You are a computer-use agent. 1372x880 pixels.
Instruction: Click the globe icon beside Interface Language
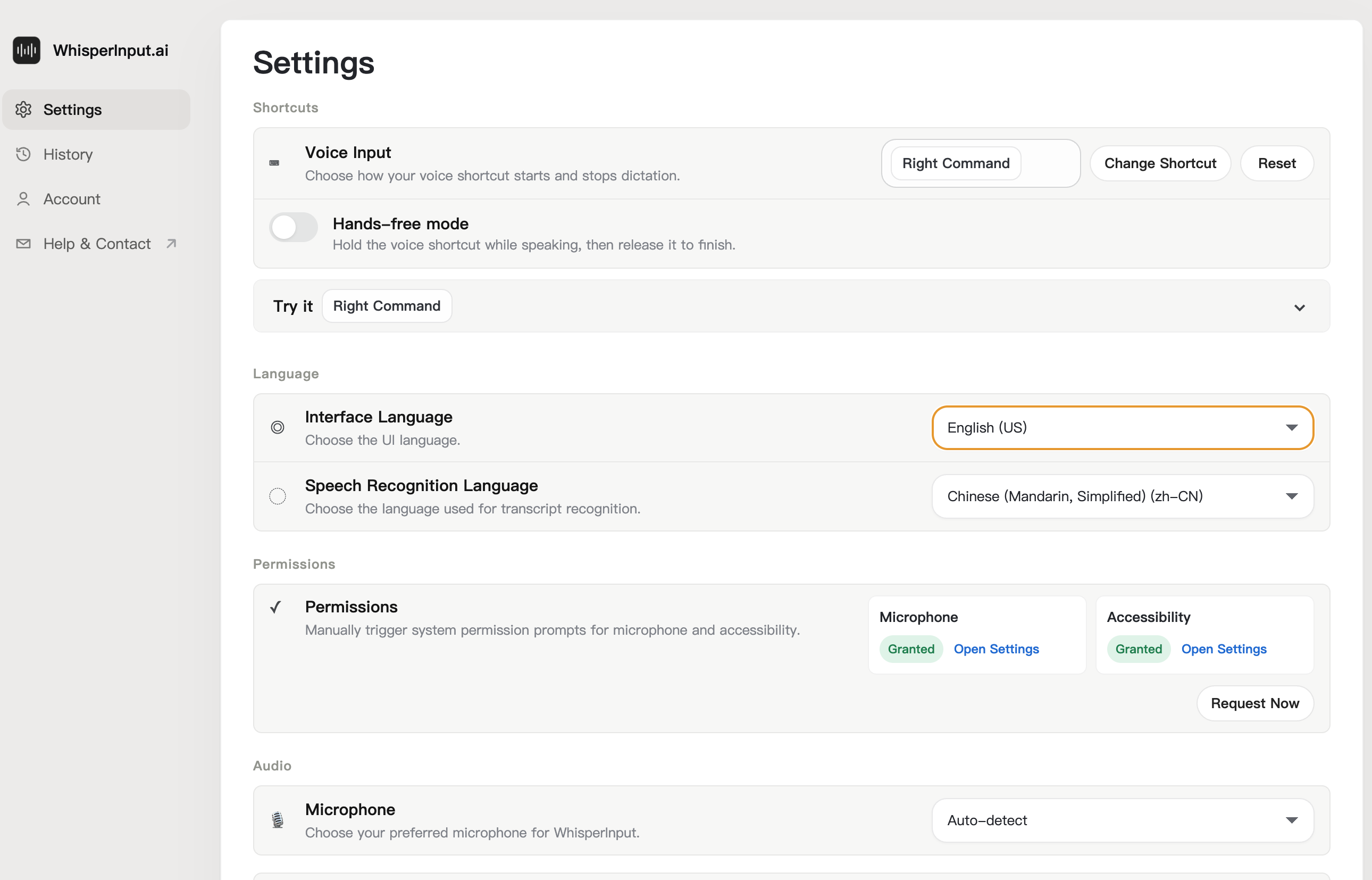(x=278, y=427)
